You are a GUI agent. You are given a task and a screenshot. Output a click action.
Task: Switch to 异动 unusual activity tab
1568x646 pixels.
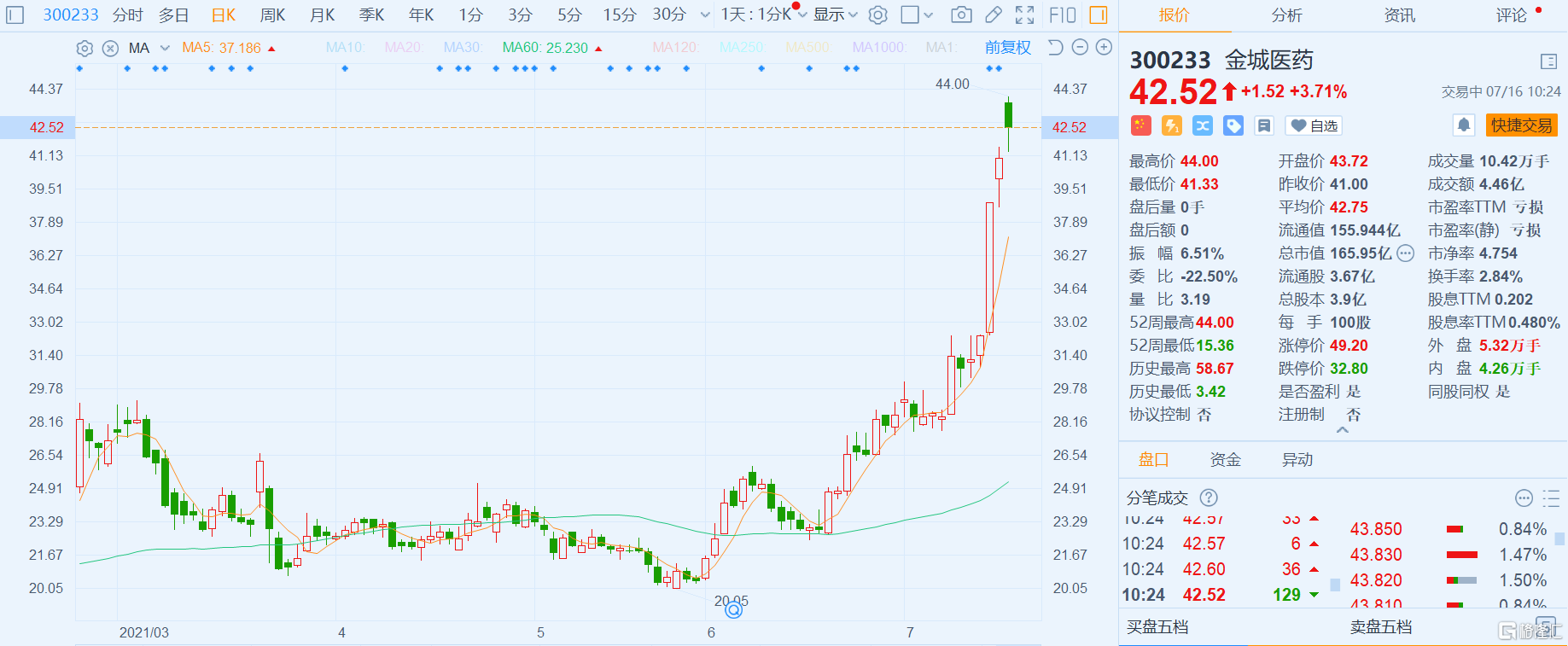tap(1297, 460)
